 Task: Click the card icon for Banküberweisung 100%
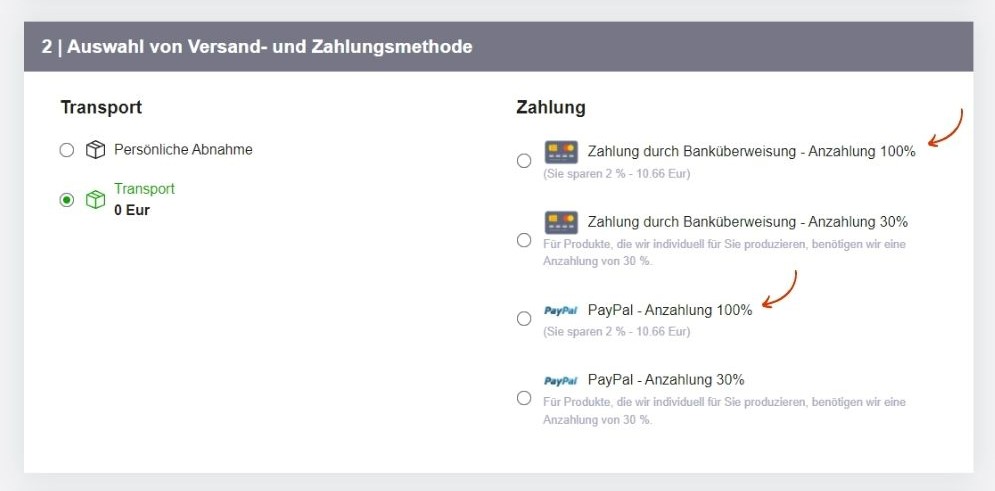click(561, 152)
